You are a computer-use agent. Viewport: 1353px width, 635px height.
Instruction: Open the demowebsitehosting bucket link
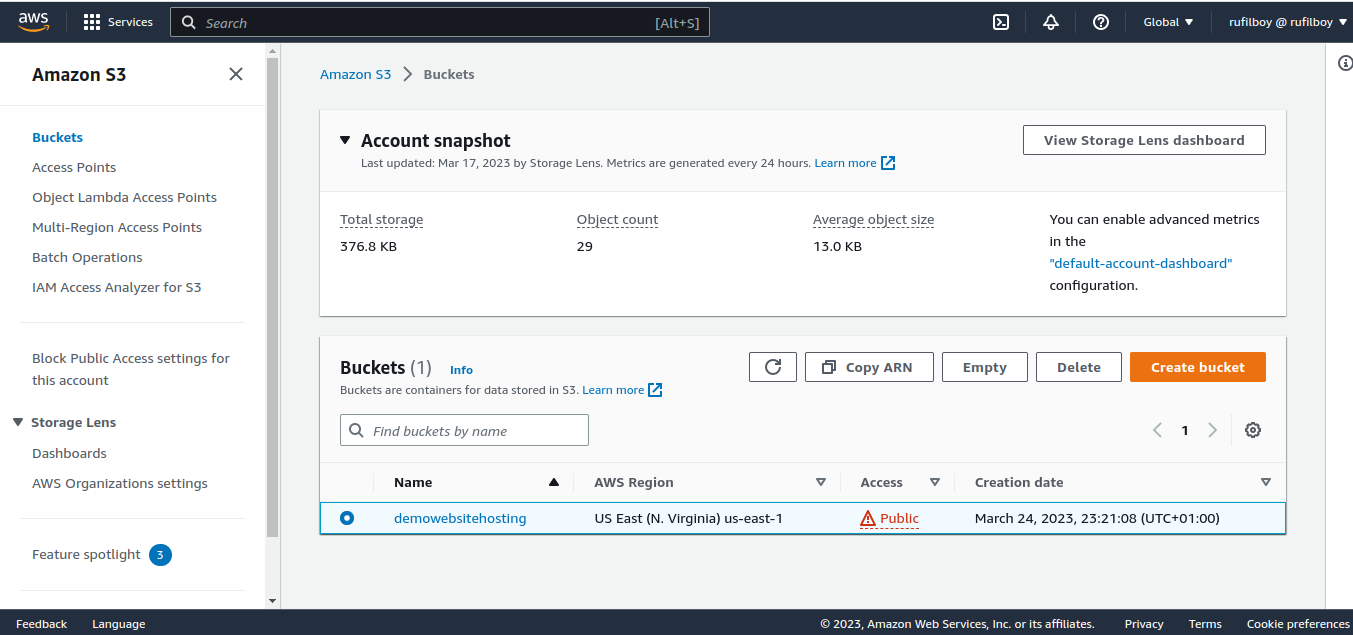(x=460, y=518)
